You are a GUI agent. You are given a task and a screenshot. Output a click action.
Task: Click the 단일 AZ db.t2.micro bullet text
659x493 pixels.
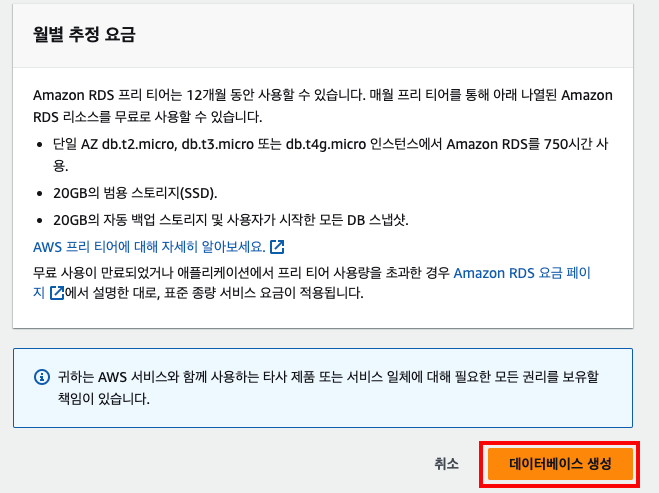330,155
